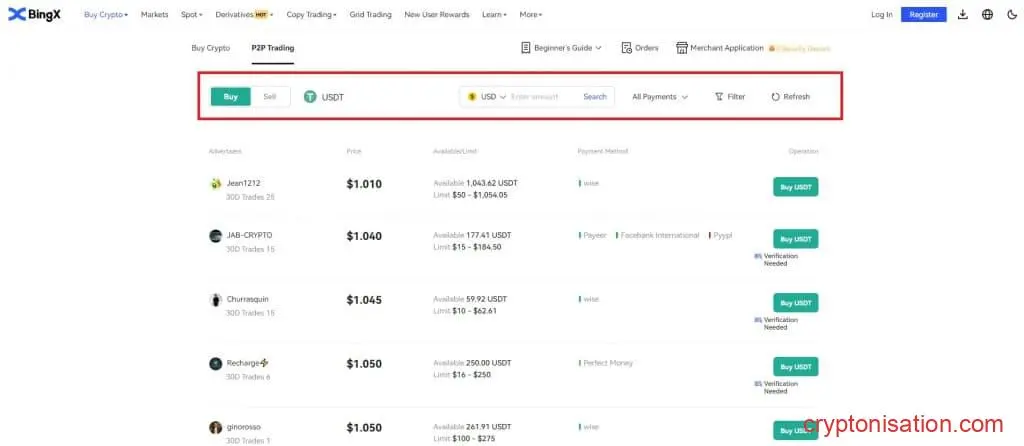
Task: Click the Register button
Action: click(x=923, y=14)
